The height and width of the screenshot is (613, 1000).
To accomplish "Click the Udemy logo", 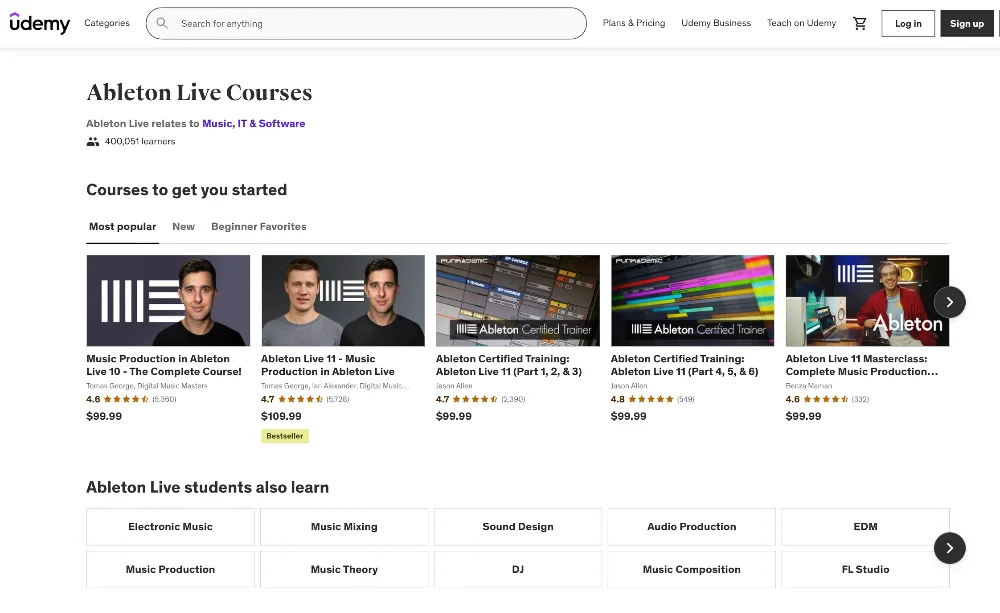I will click(x=40, y=23).
